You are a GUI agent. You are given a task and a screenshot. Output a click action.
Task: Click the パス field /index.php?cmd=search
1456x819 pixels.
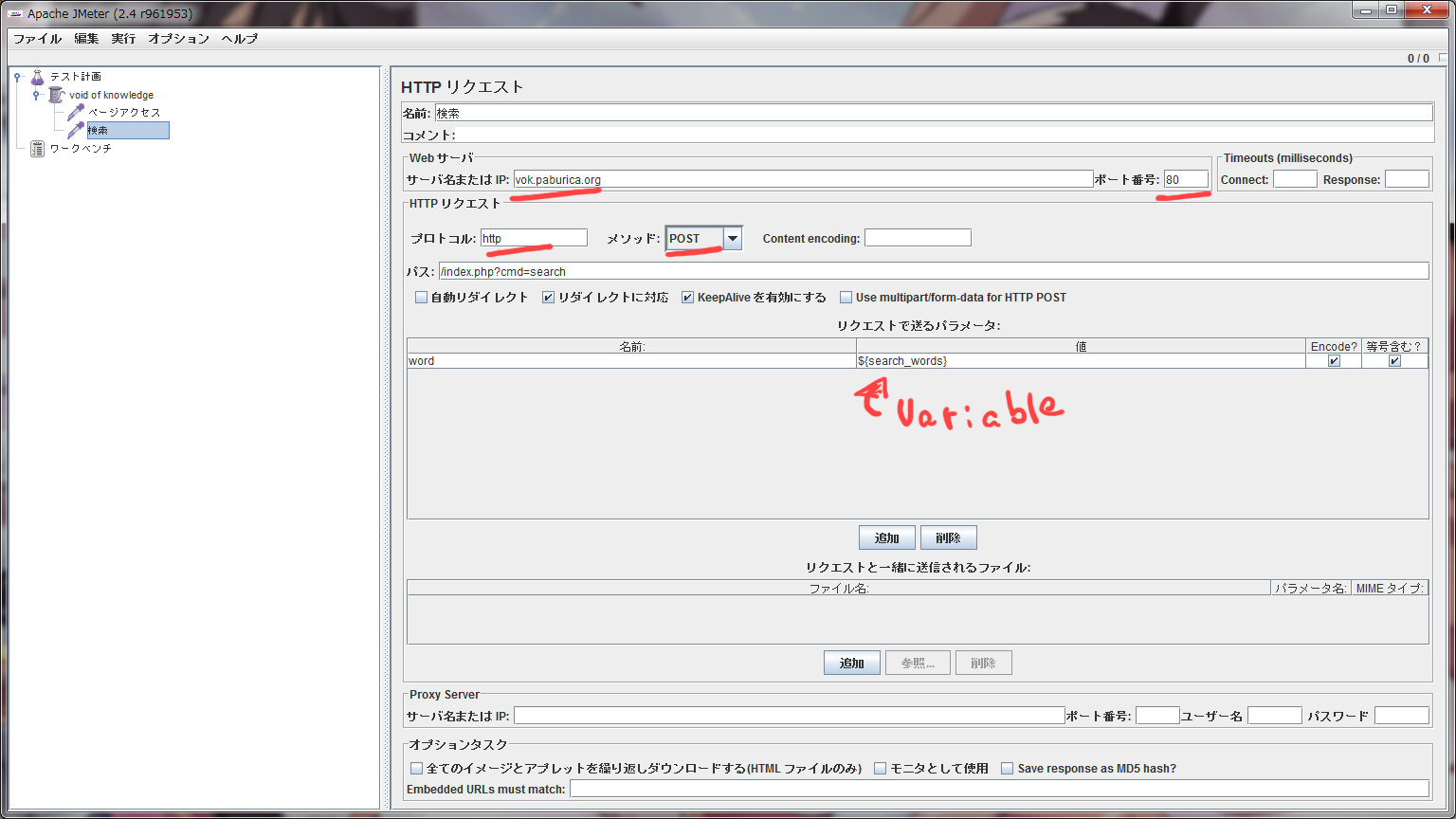pyautogui.click(x=934, y=271)
